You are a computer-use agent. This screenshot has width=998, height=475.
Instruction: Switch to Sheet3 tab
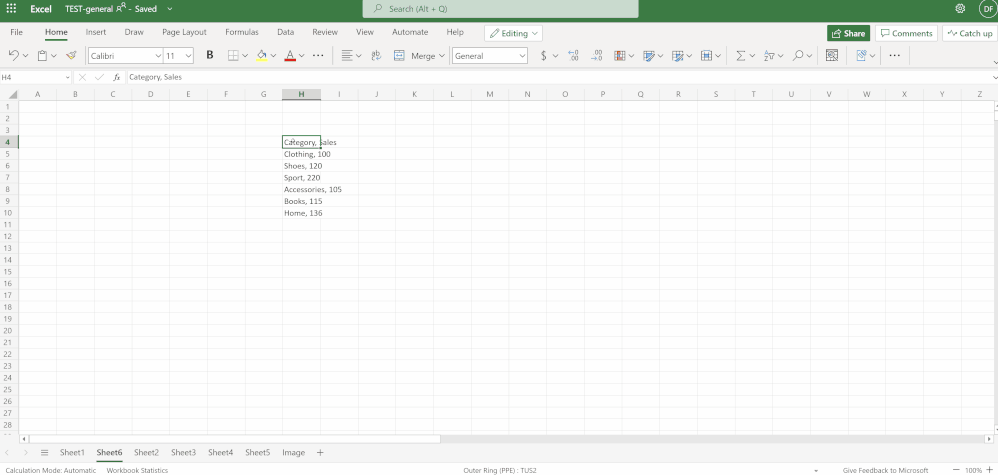click(183, 453)
